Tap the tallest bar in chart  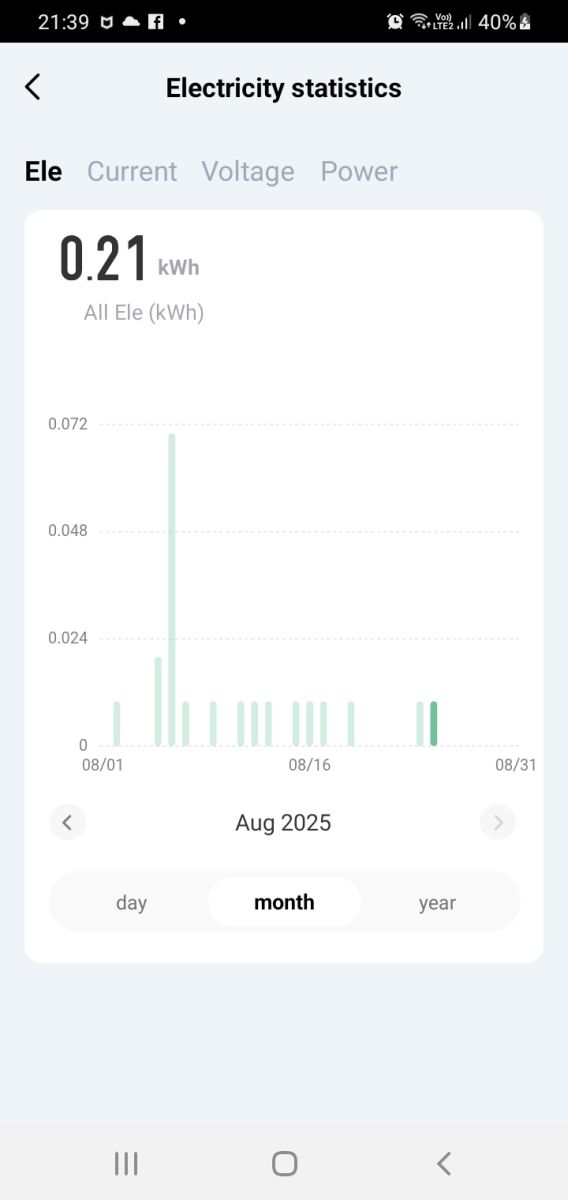point(172,589)
